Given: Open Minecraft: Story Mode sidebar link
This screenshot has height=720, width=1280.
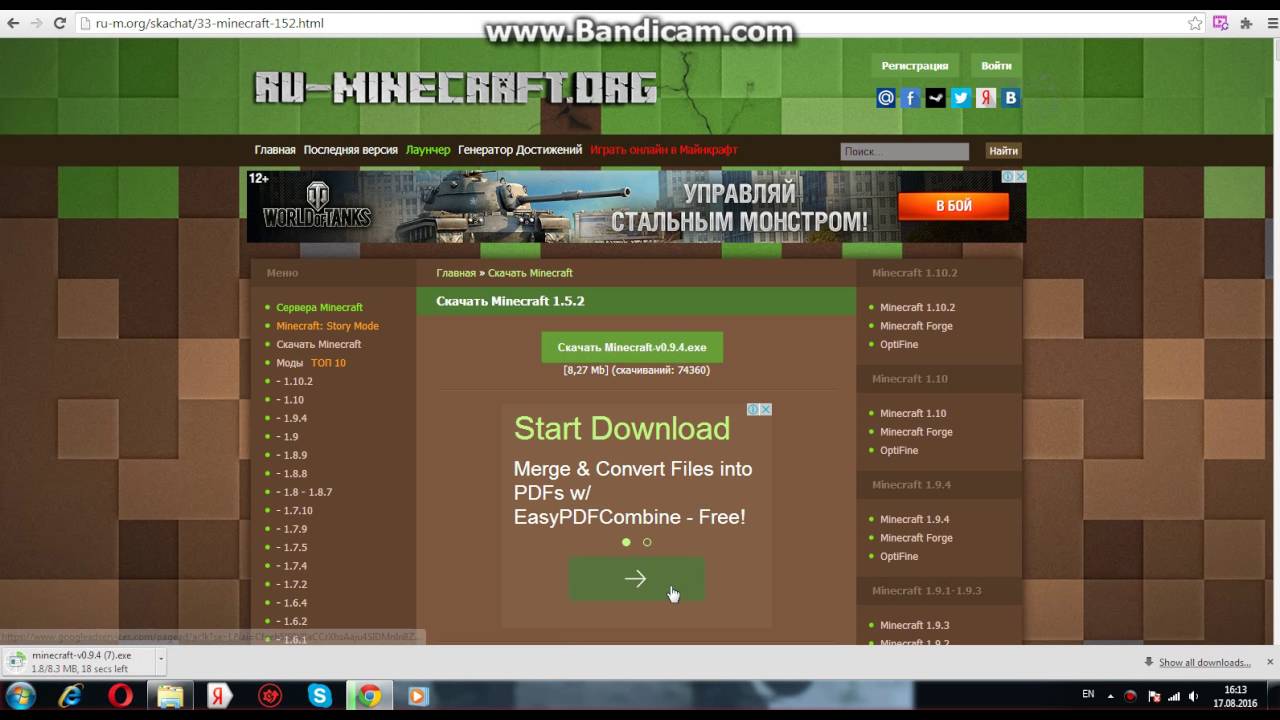Looking at the screenshot, I should coord(327,326).
